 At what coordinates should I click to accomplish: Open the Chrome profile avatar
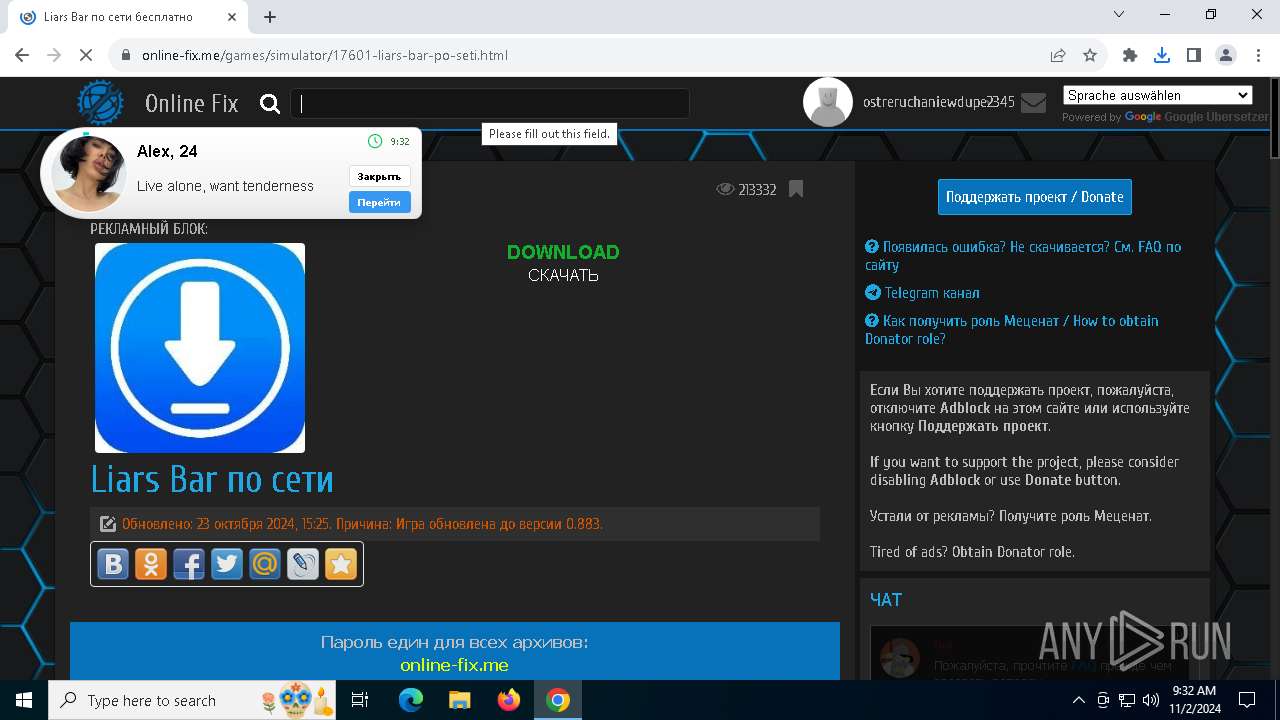pos(1226,55)
